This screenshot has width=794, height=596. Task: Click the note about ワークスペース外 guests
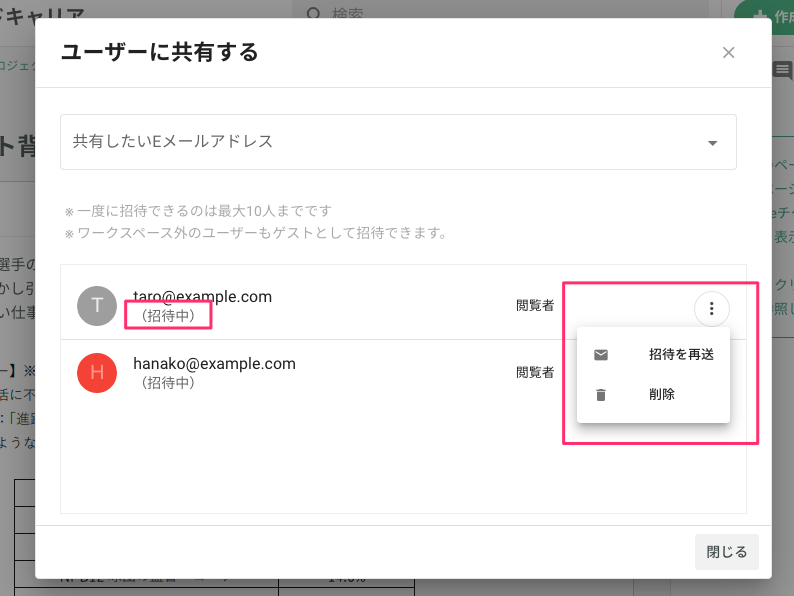[x=256, y=233]
